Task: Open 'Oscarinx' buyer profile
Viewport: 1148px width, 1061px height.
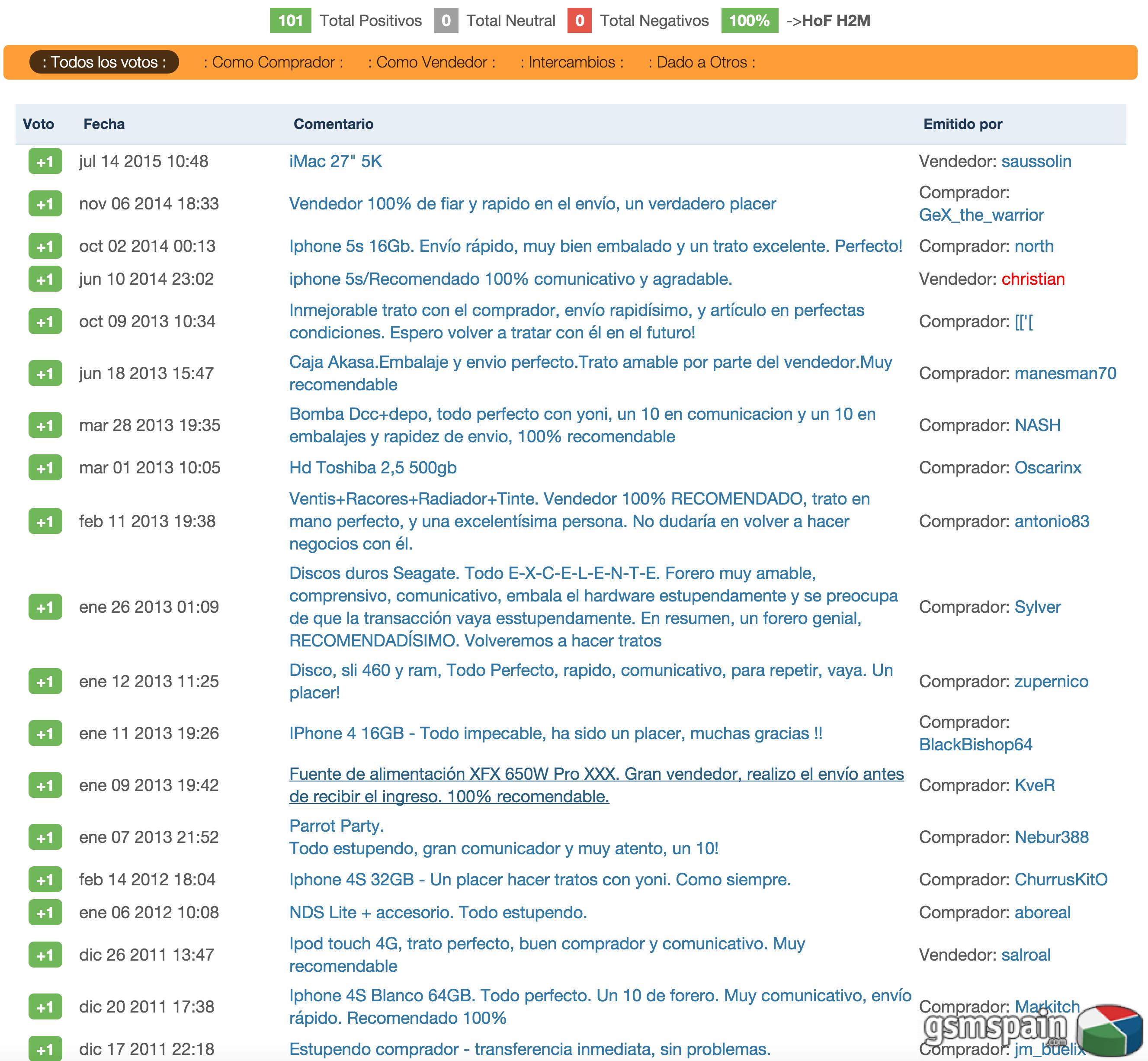Action: pos(1048,468)
